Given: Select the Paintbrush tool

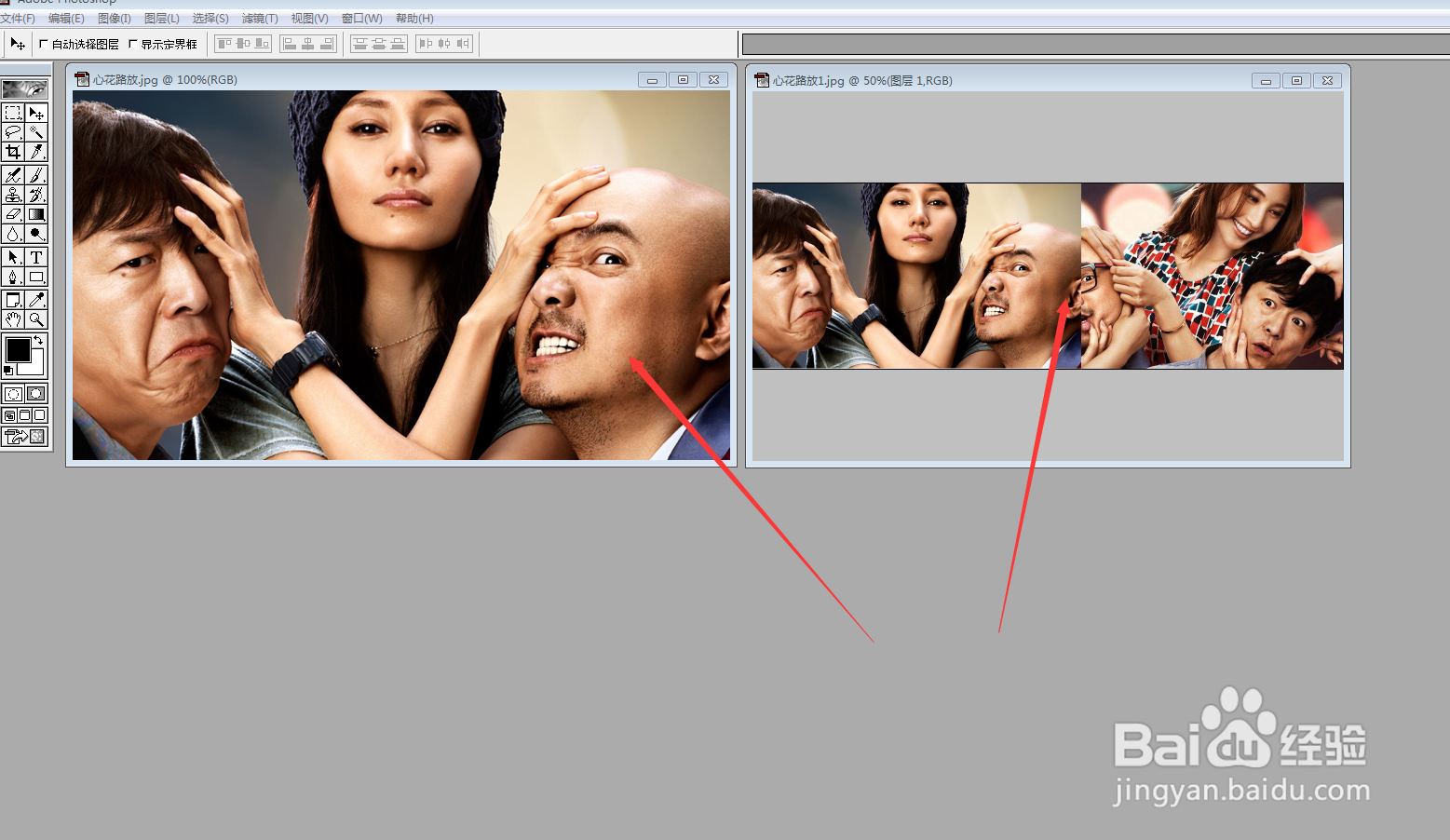Looking at the screenshot, I should (x=36, y=174).
